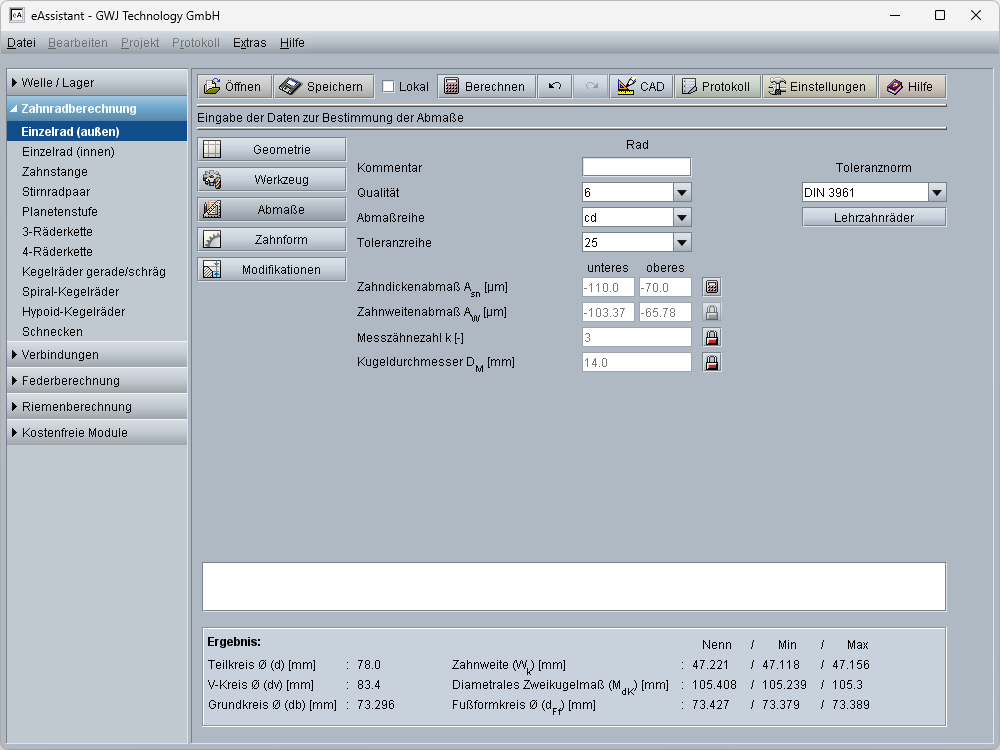This screenshot has height=750, width=1000.
Task: Open the CAD export button
Action: coord(641,87)
